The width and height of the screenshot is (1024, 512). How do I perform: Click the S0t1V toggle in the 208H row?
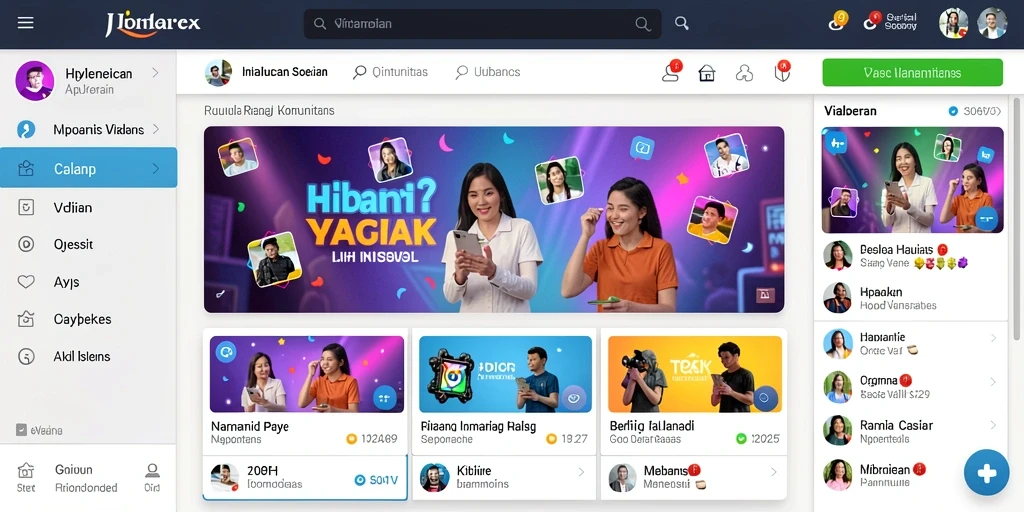(376, 480)
